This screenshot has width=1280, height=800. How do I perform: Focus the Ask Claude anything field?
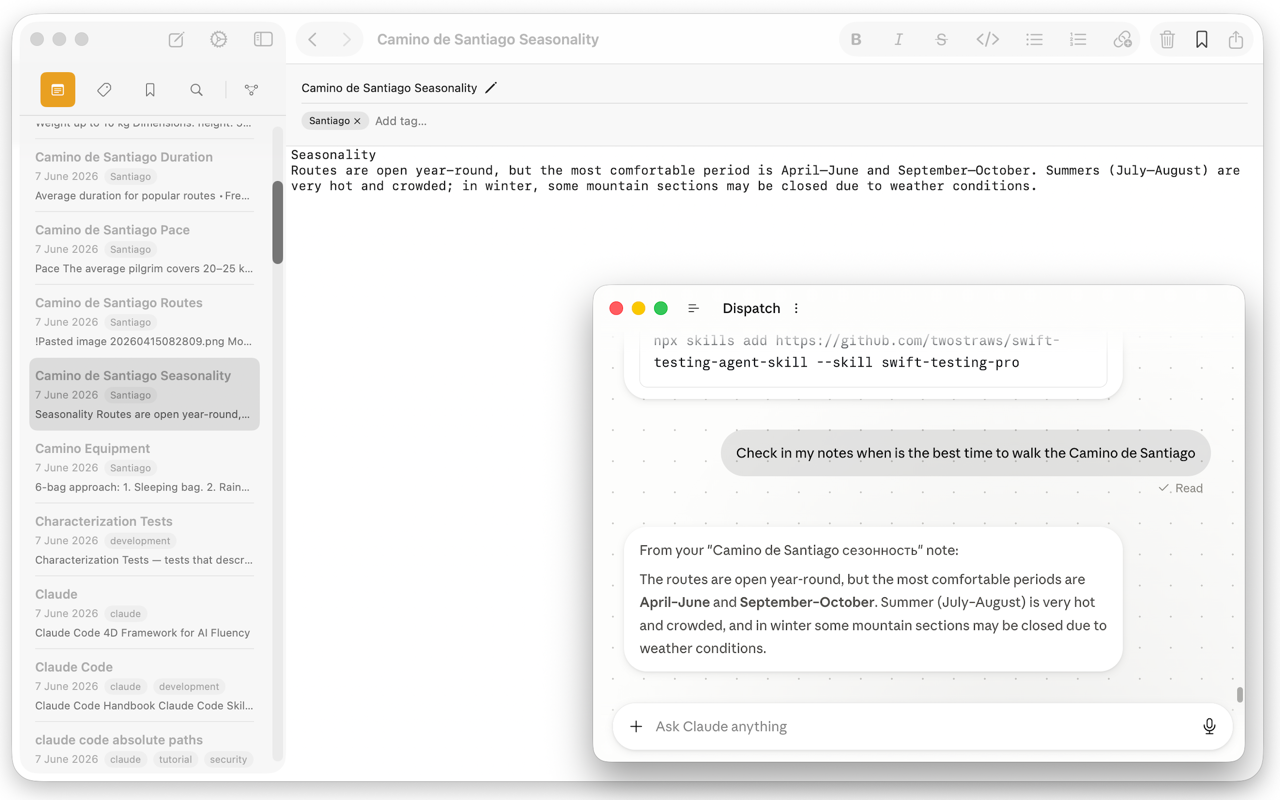[922, 727]
